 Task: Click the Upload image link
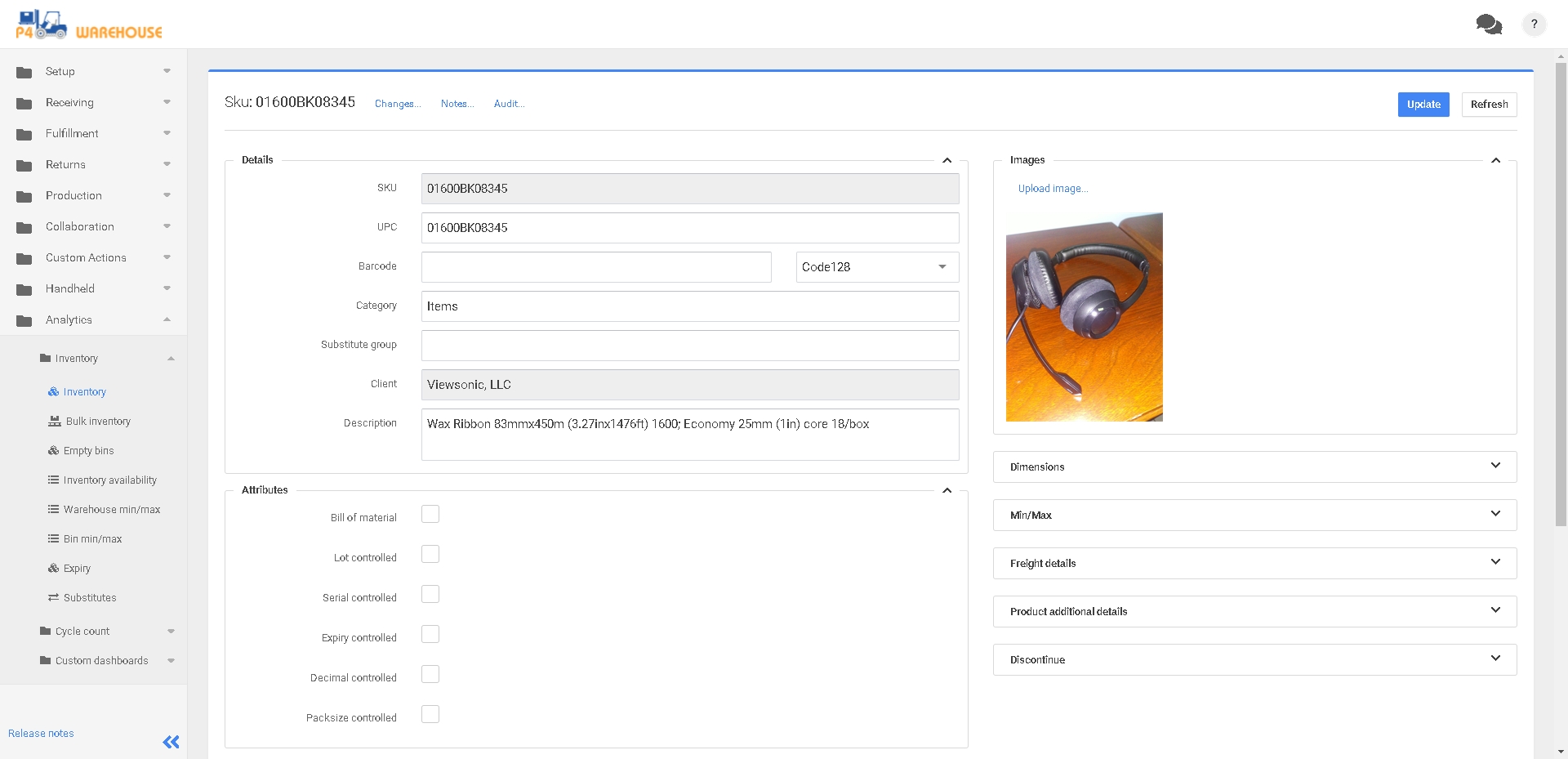(1053, 189)
